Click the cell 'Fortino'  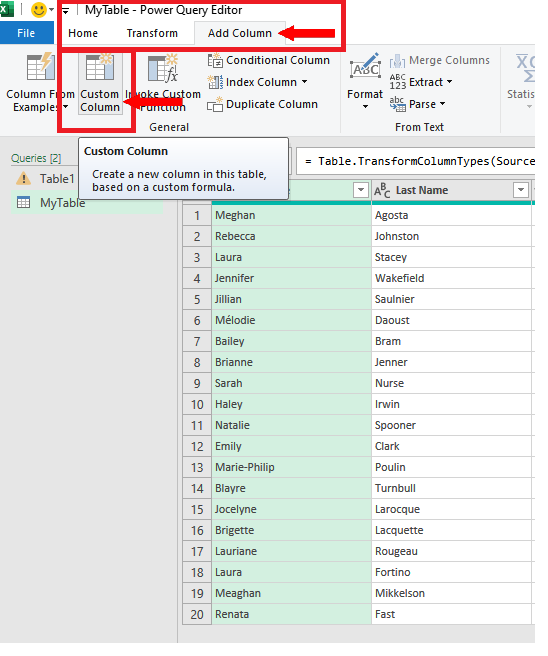pos(452,572)
